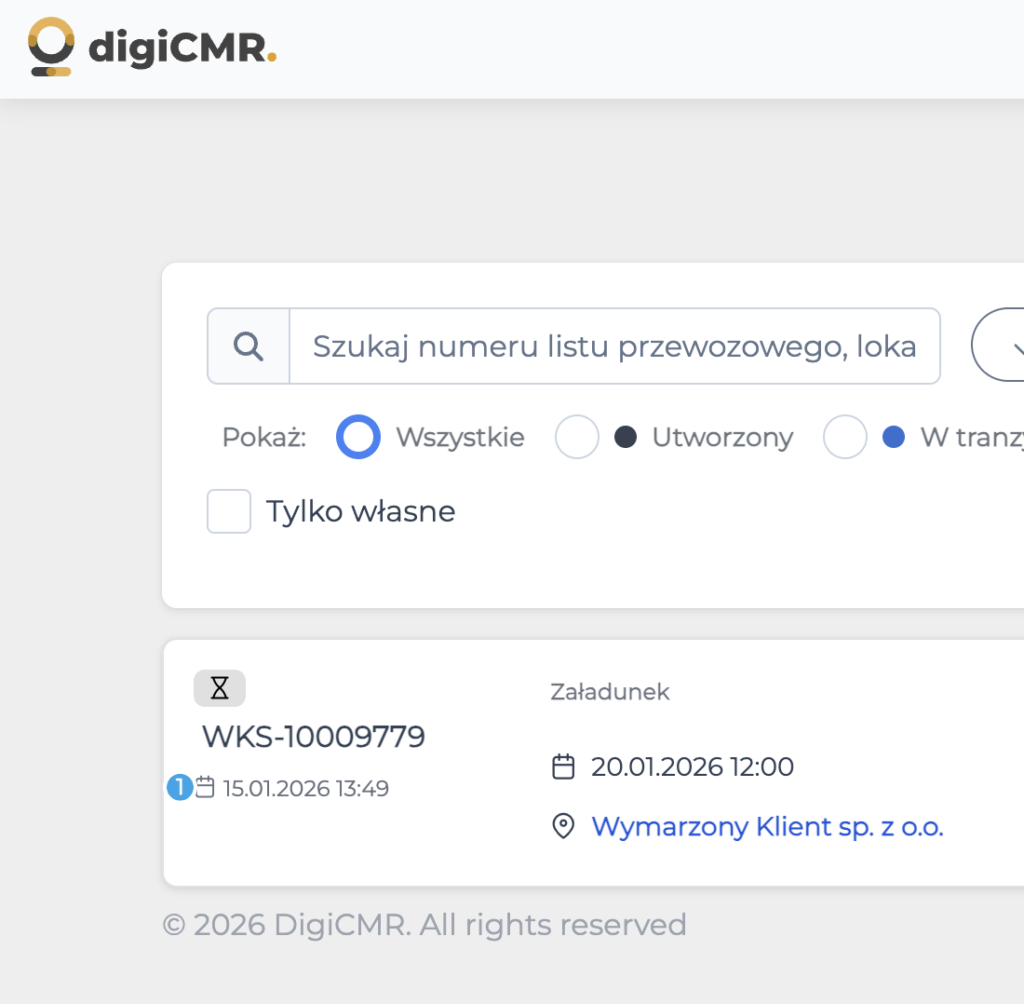Click the loading date 20.01.2026 12:00
The width and height of the screenshot is (1024, 1004).
click(x=692, y=767)
